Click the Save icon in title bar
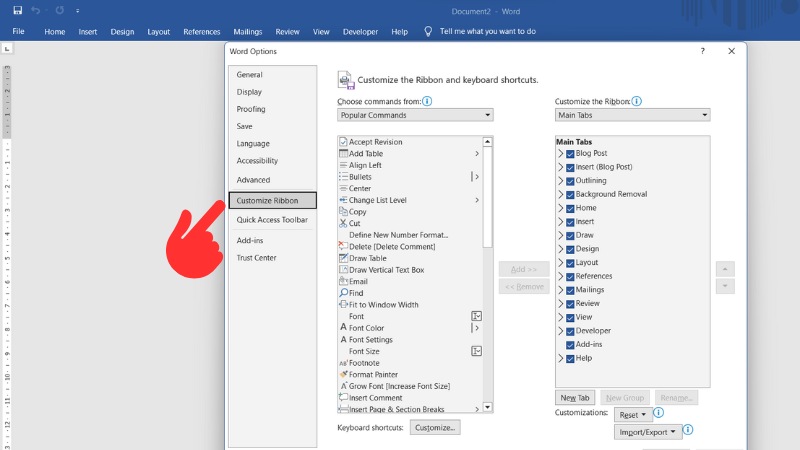 point(17,10)
